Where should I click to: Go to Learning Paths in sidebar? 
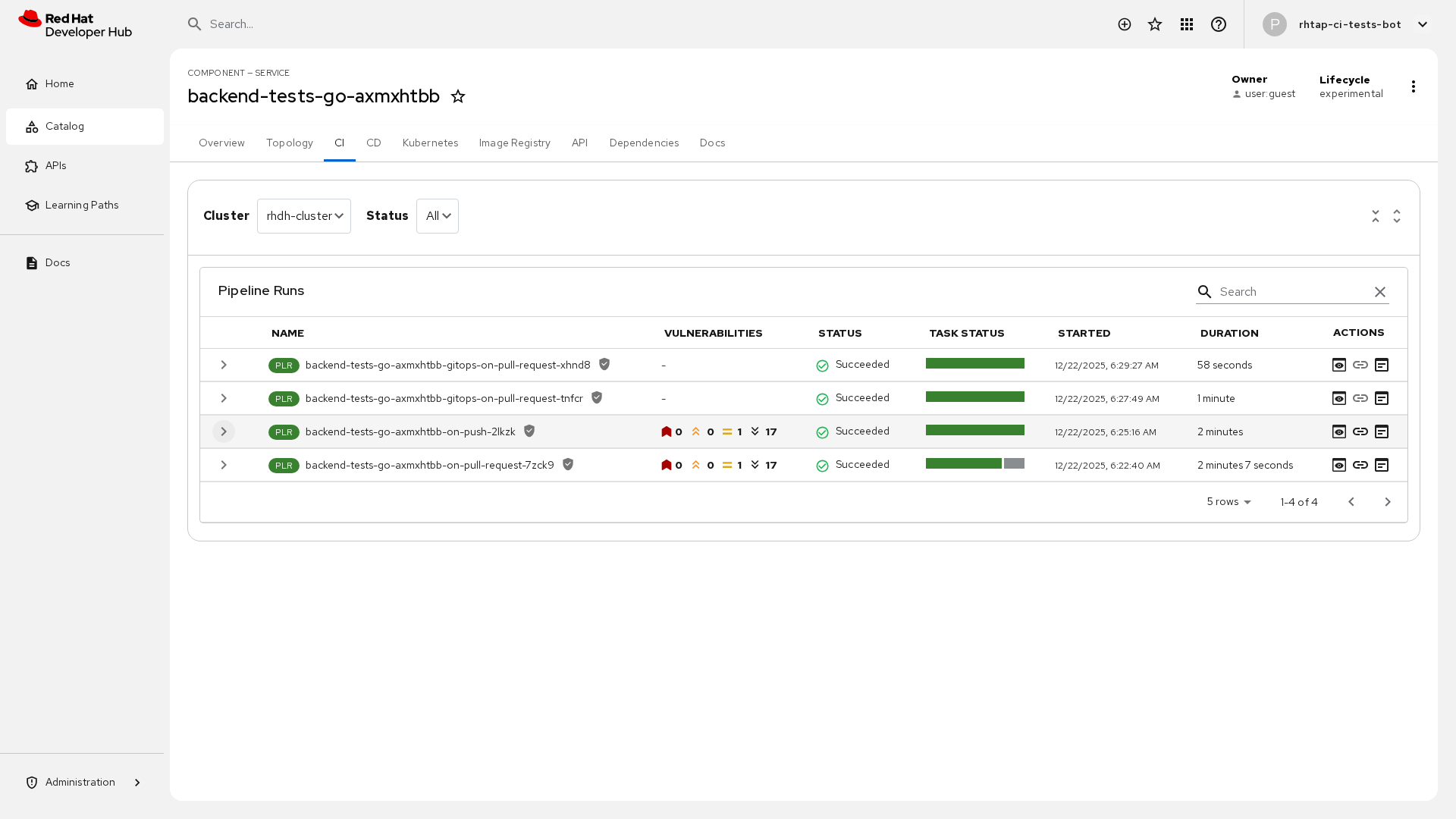82,205
